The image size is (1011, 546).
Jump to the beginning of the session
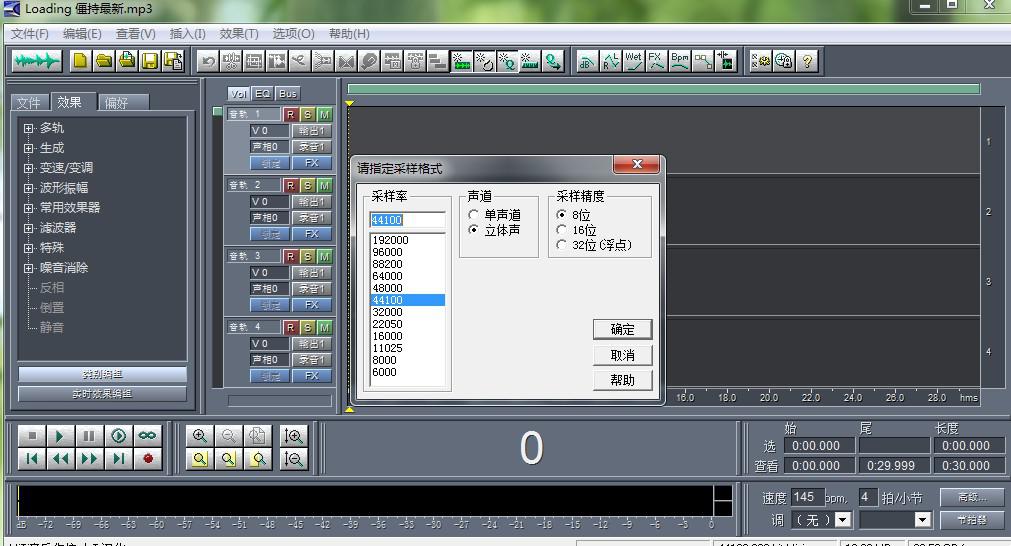pos(31,459)
